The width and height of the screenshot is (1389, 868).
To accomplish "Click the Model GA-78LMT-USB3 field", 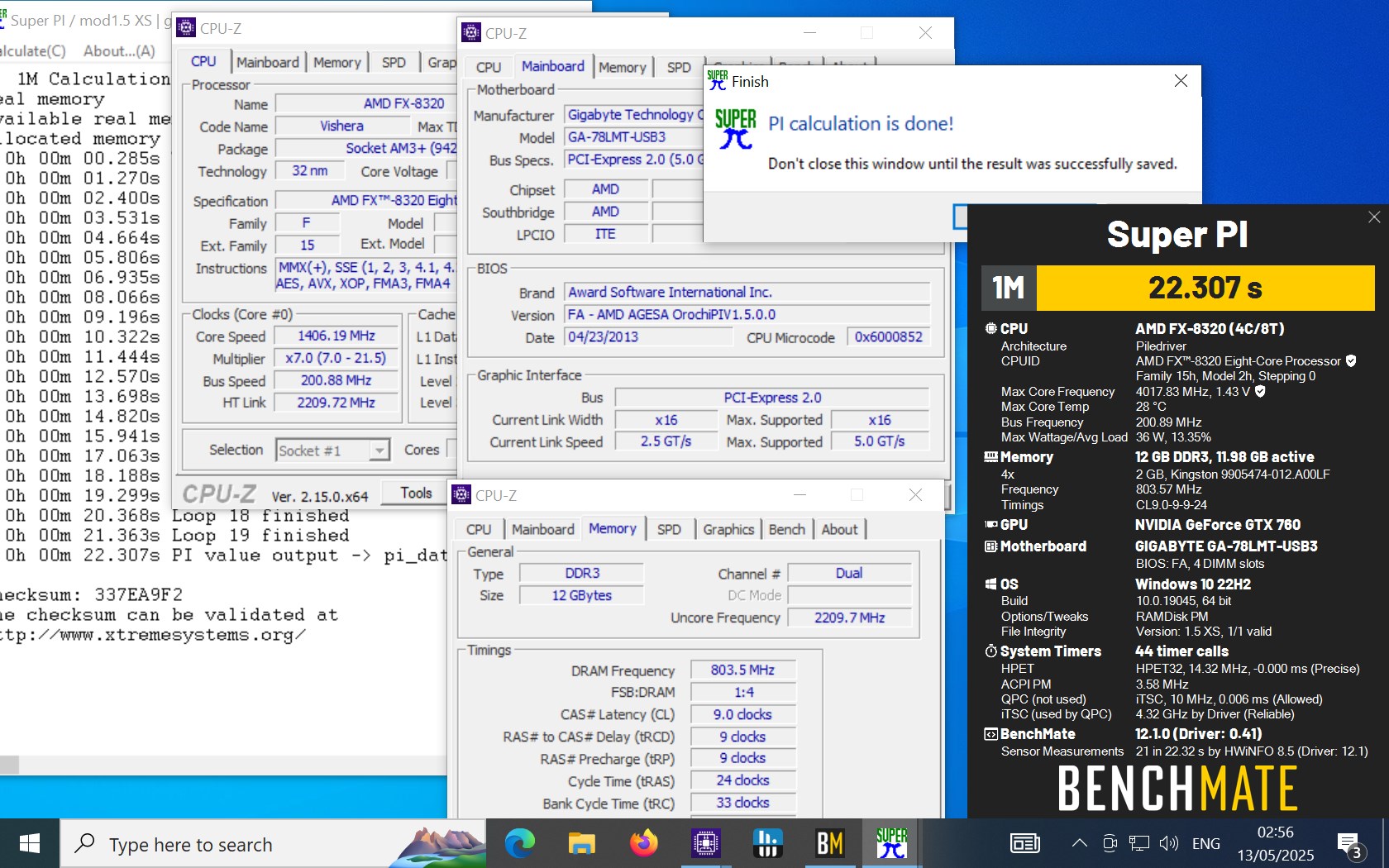I will pyautogui.click(x=633, y=137).
